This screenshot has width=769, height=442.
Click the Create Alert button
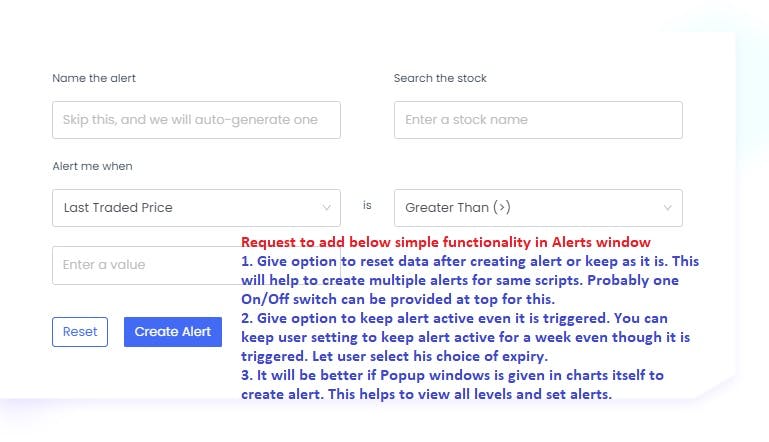tap(173, 332)
